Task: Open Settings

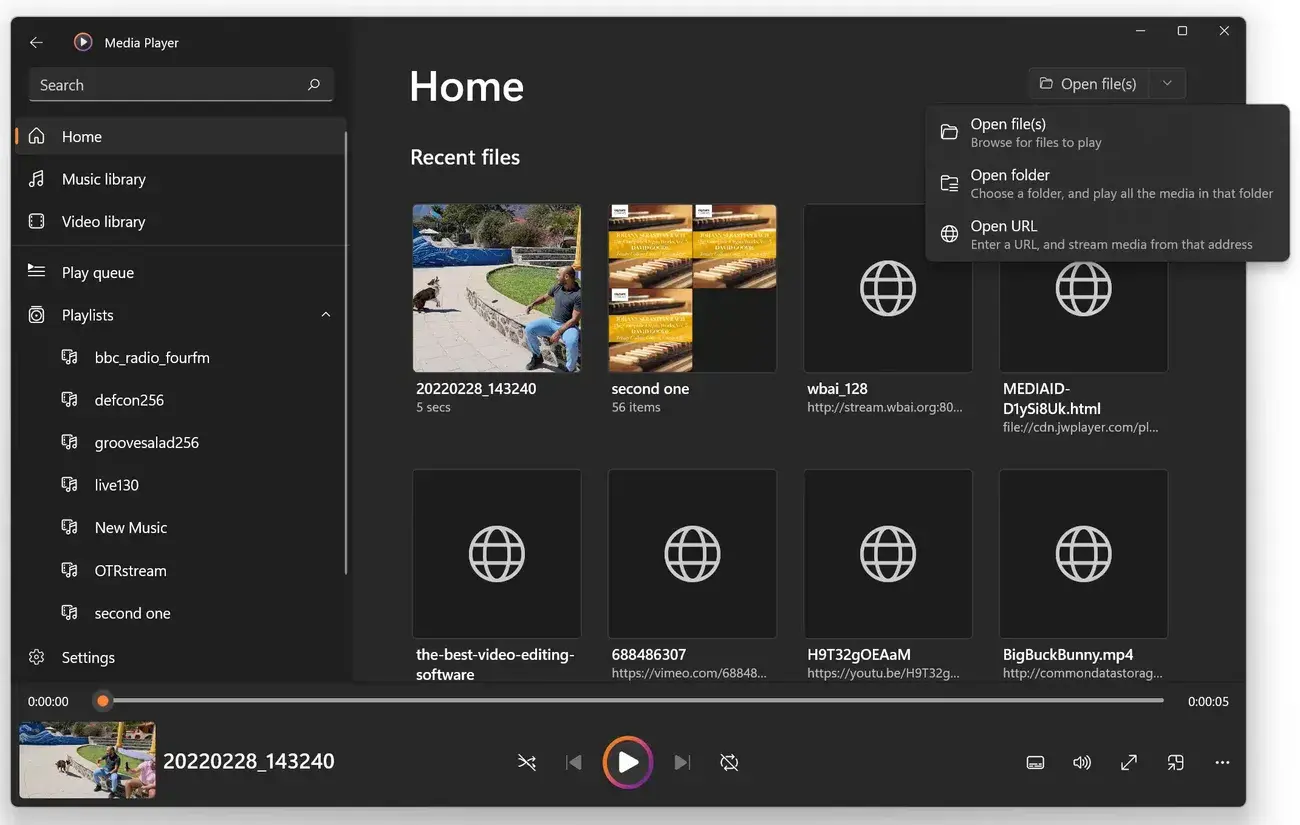Action: (88, 657)
